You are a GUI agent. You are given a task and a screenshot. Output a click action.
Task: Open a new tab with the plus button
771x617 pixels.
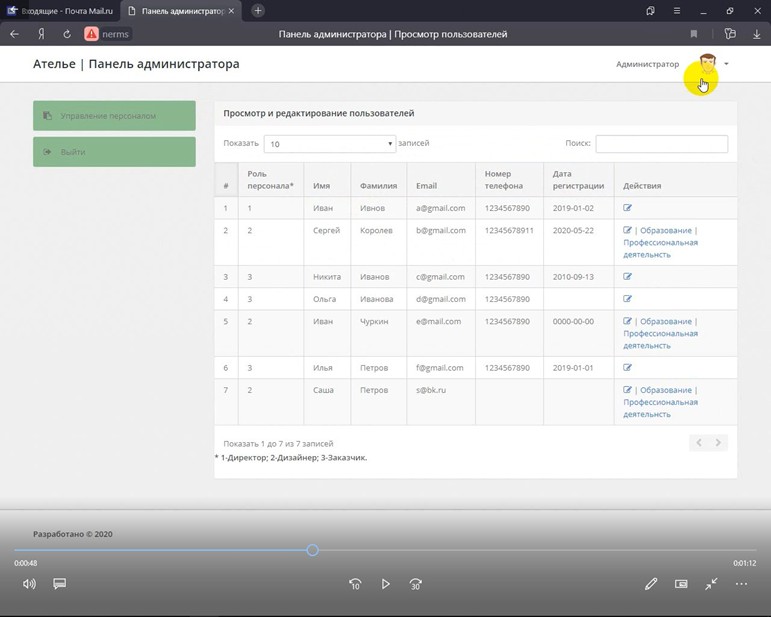click(258, 10)
